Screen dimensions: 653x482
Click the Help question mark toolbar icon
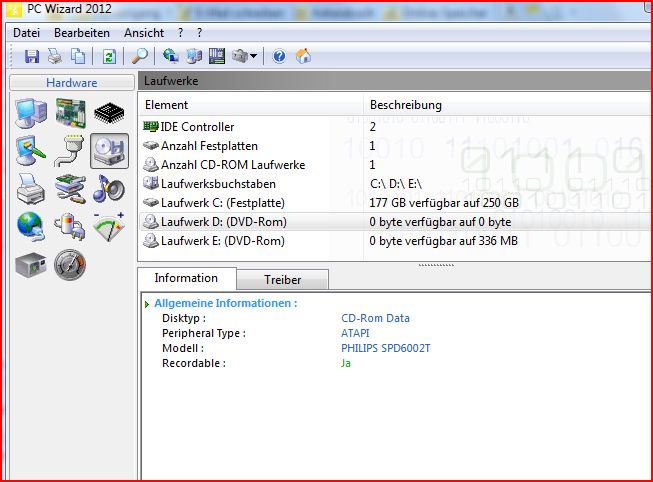(x=279, y=56)
